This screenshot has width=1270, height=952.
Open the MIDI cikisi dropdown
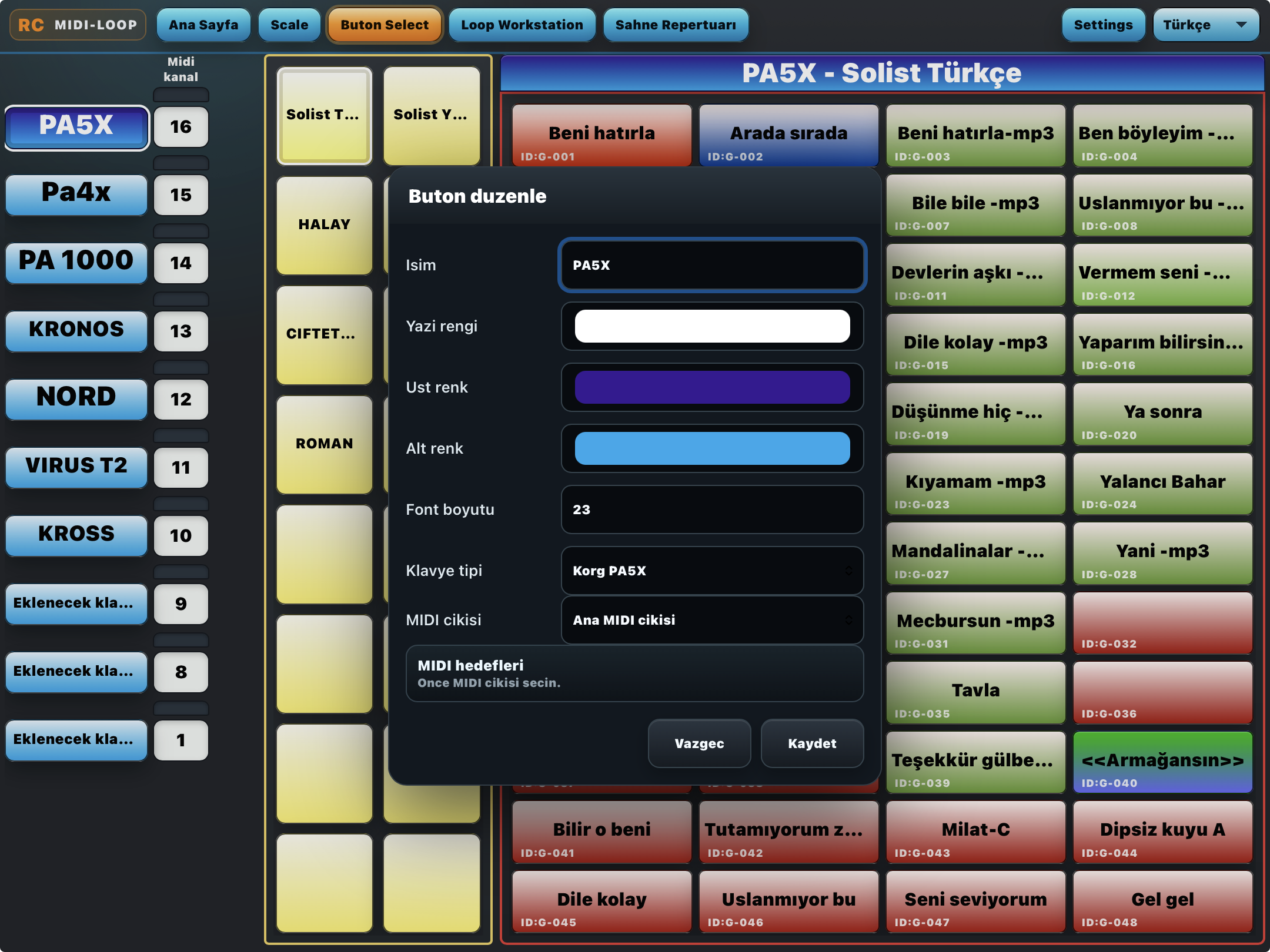(x=712, y=620)
